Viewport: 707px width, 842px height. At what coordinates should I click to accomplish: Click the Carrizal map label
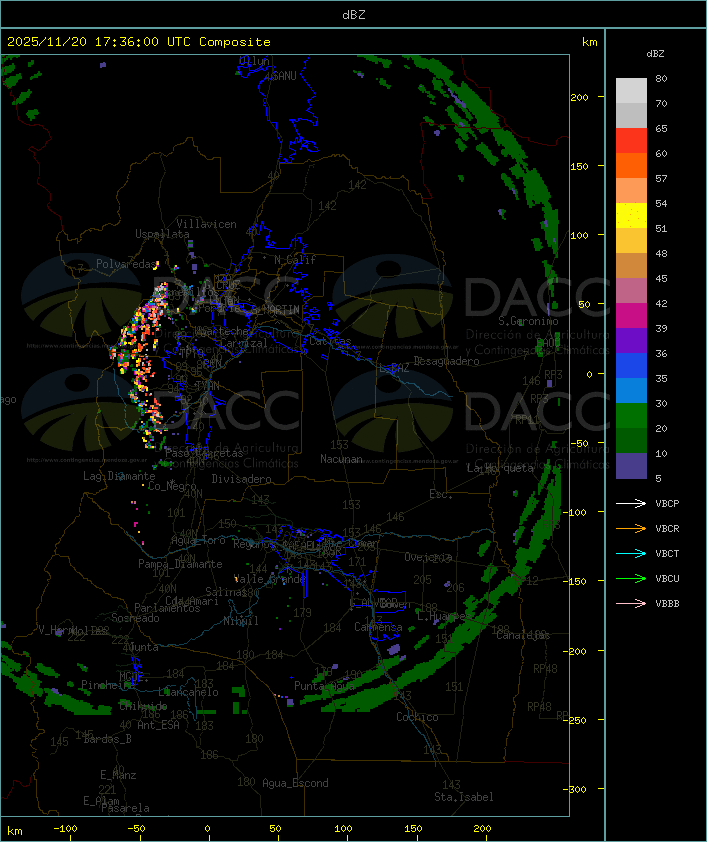click(244, 343)
